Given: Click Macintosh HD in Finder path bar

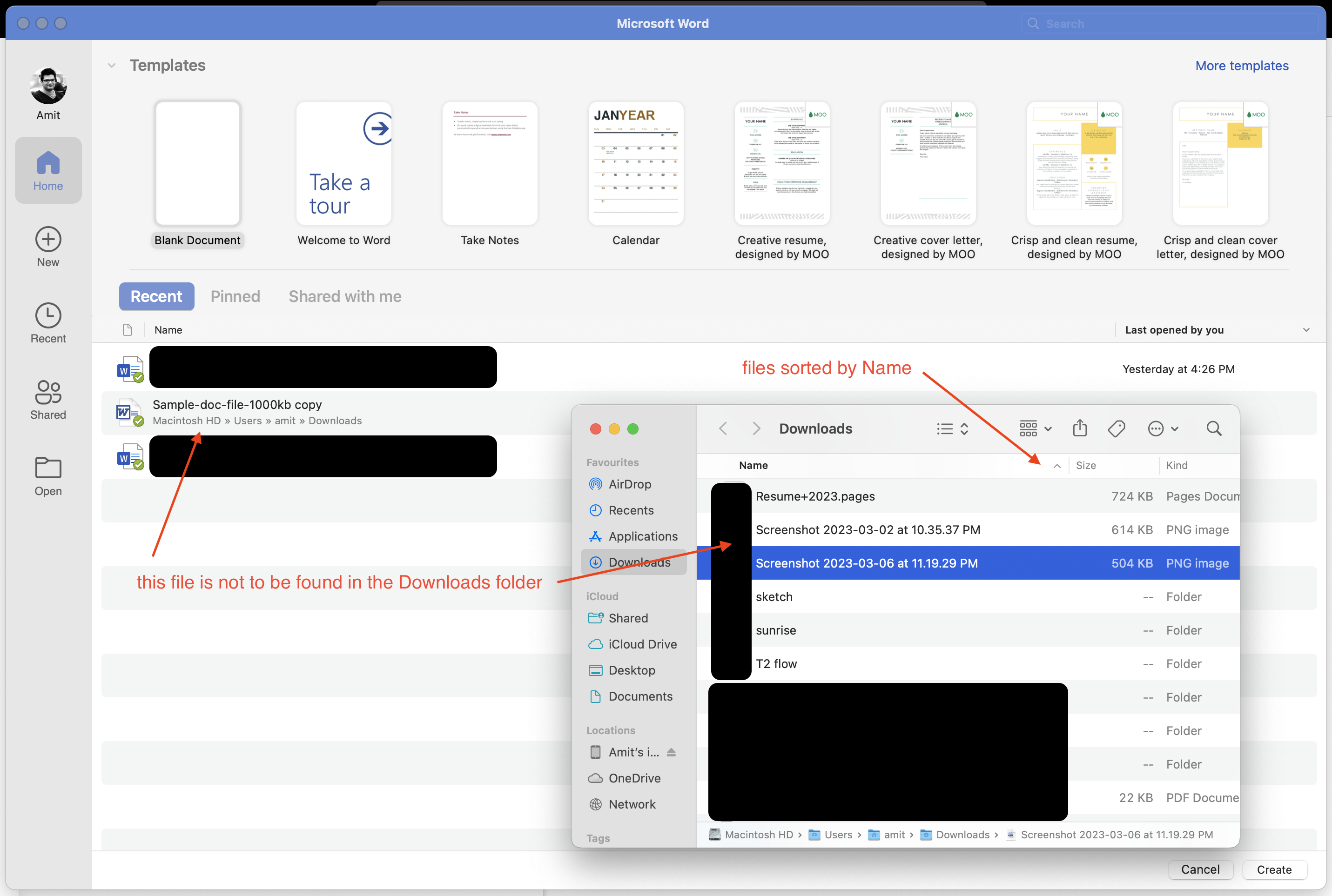Looking at the screenshot, I should coord(751,835).
